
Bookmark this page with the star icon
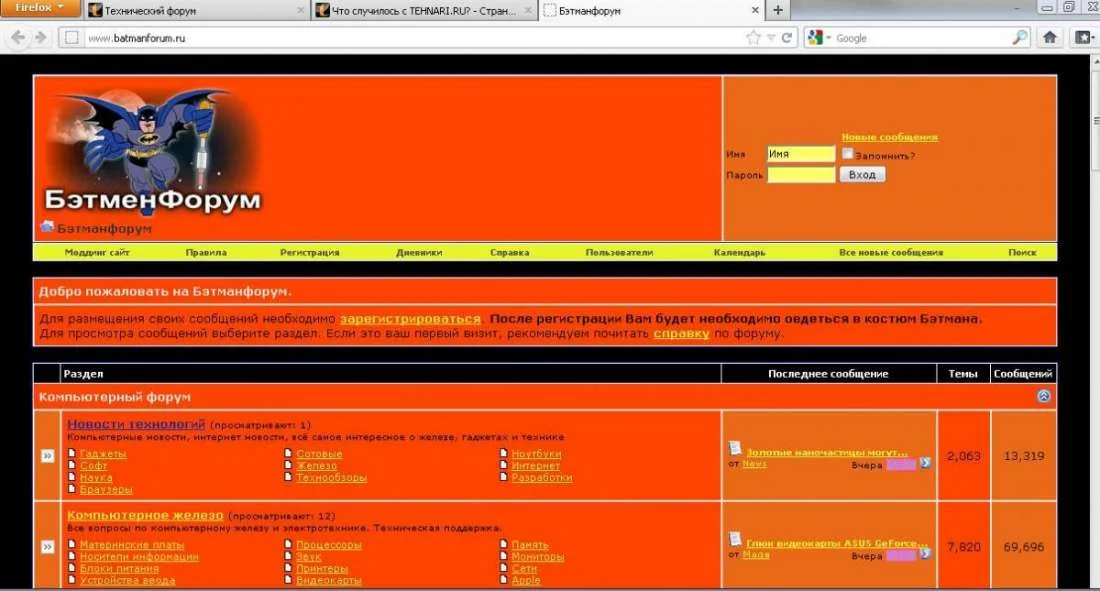tap(753, 38)
